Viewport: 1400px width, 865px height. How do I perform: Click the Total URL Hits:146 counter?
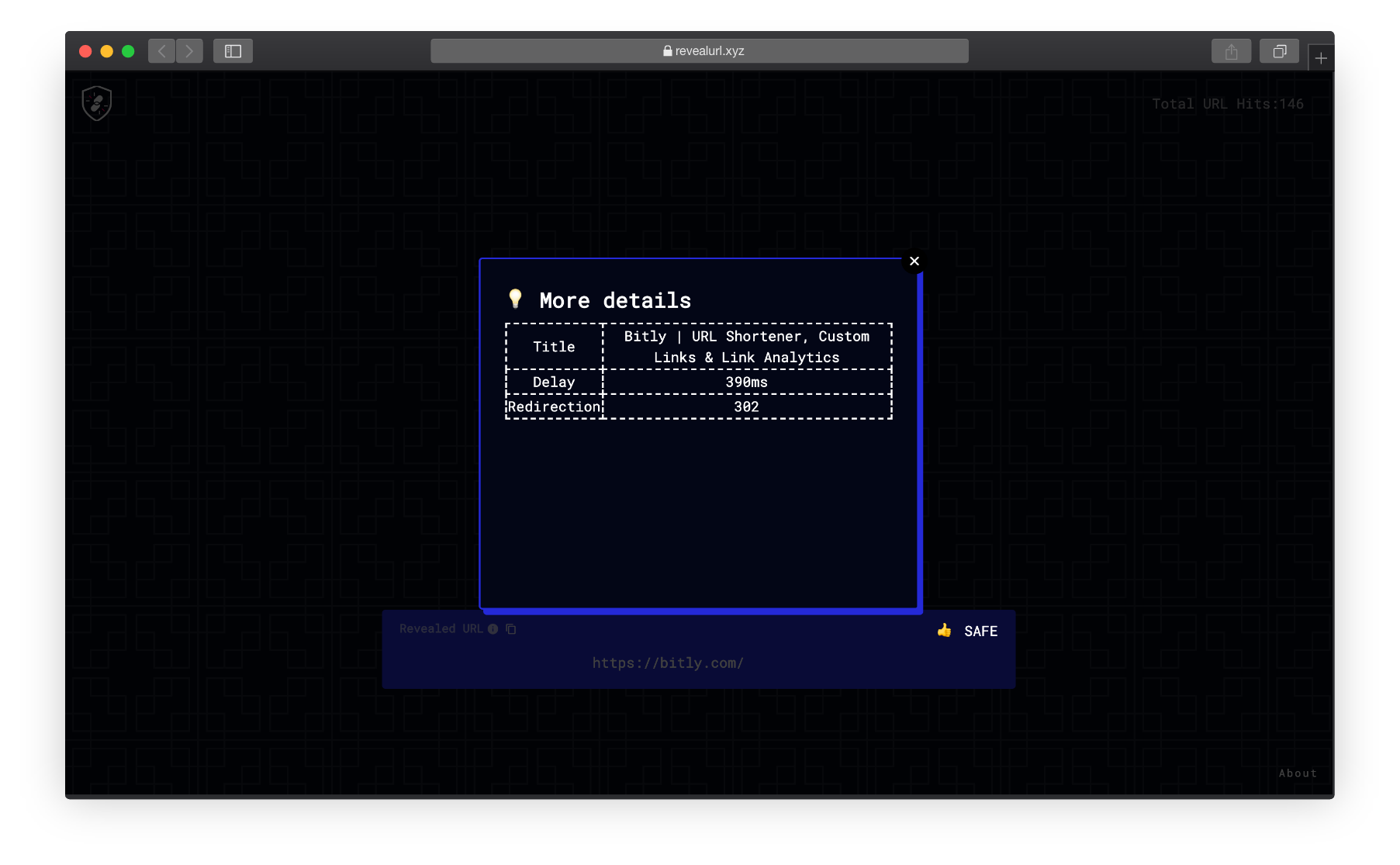[1228, 104]
